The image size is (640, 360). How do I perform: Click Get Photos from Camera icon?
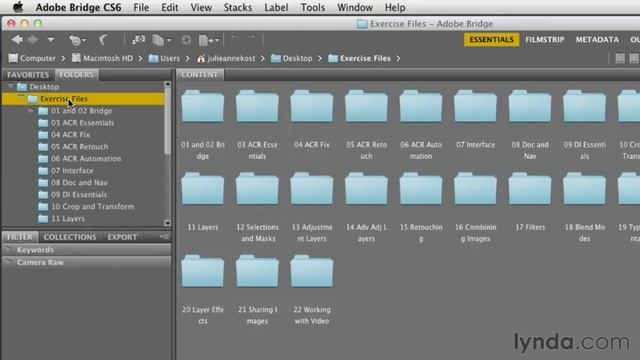pos(138,40)
